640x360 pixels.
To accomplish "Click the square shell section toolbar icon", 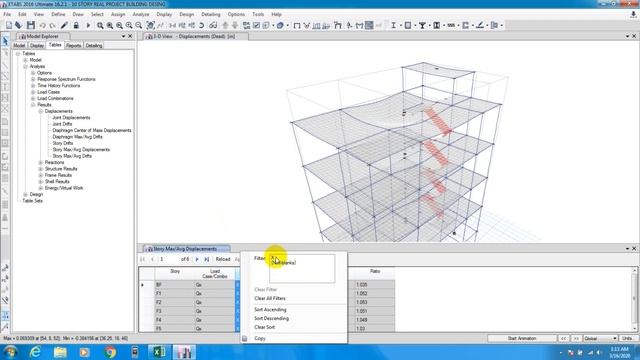I will tap(408, 25).
